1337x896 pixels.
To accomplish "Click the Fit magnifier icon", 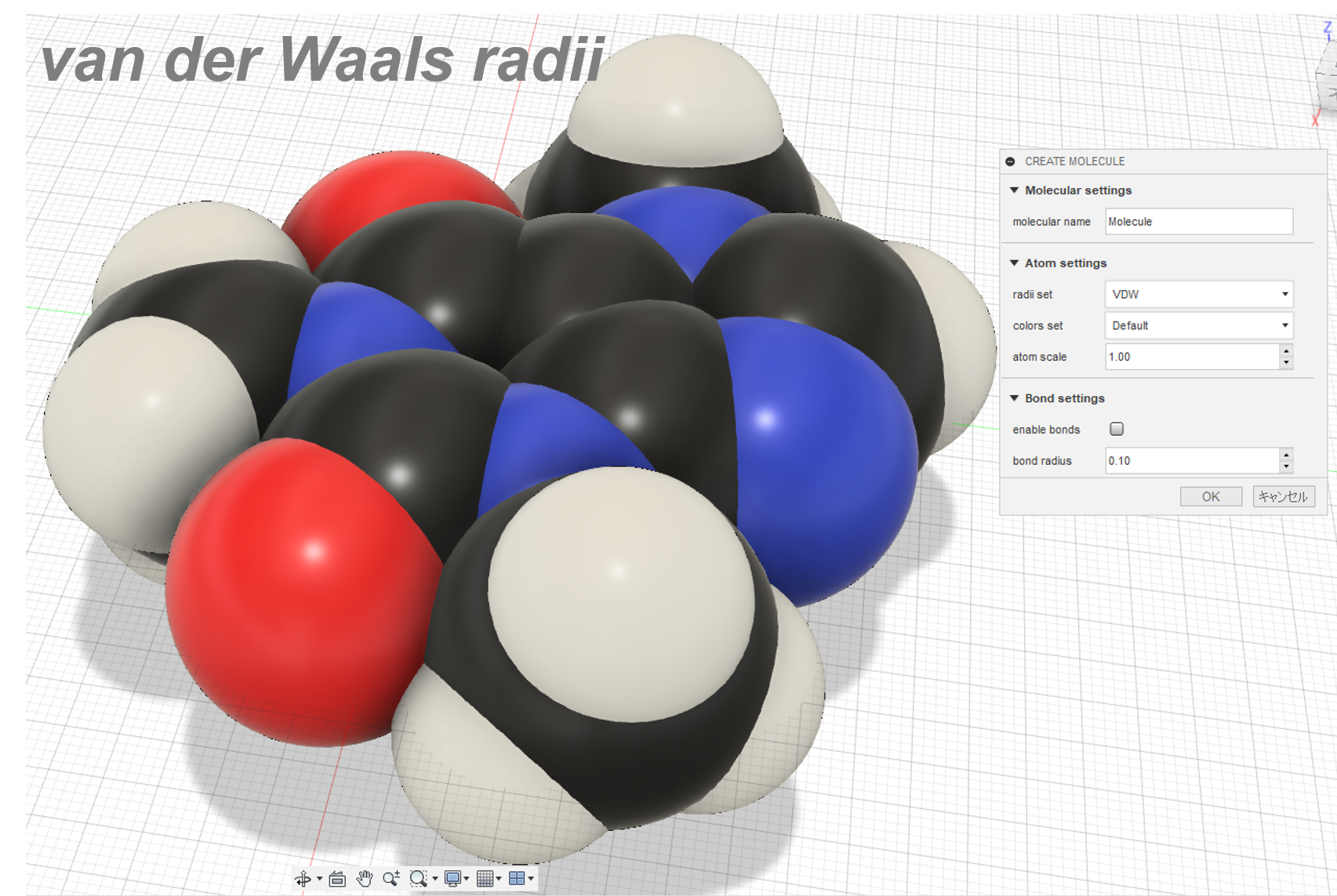I will click(418, 879).
